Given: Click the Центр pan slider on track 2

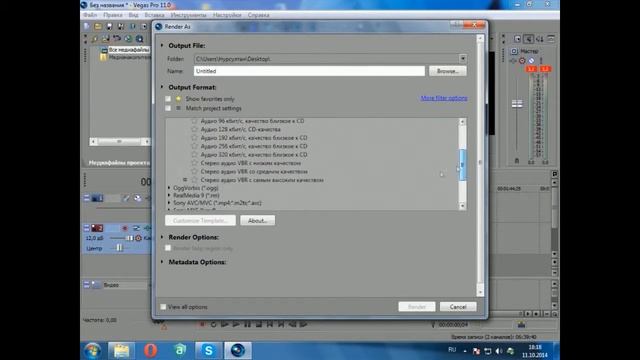Looking at the screenshot, I should [119, 248].
